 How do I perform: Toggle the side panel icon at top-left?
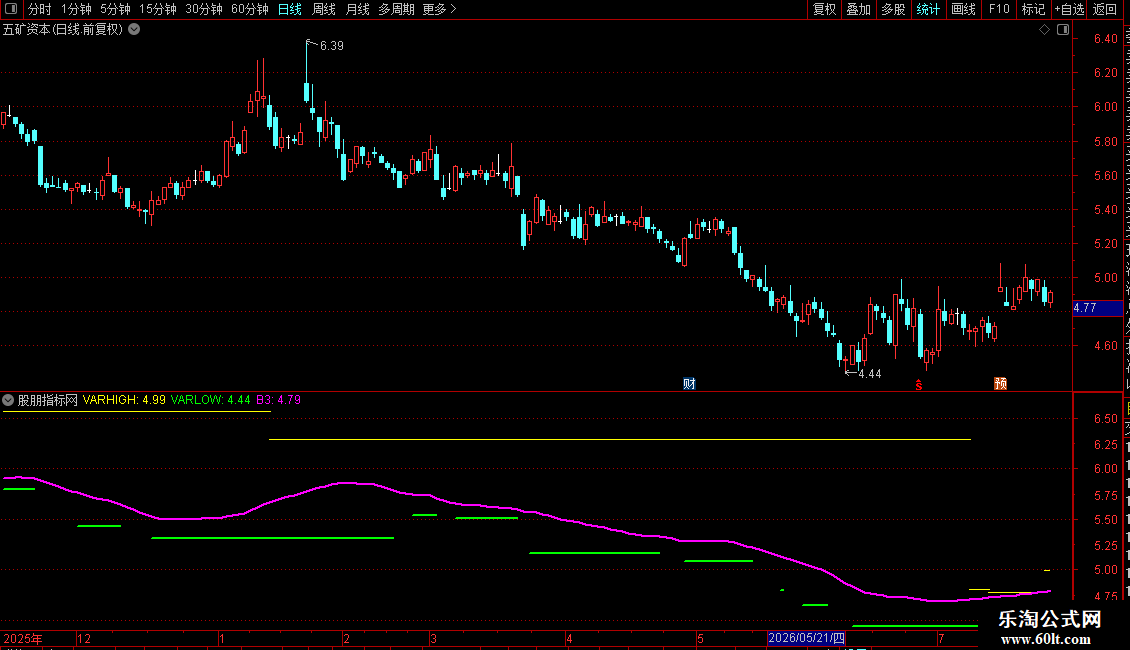click(x=11, y=9)
